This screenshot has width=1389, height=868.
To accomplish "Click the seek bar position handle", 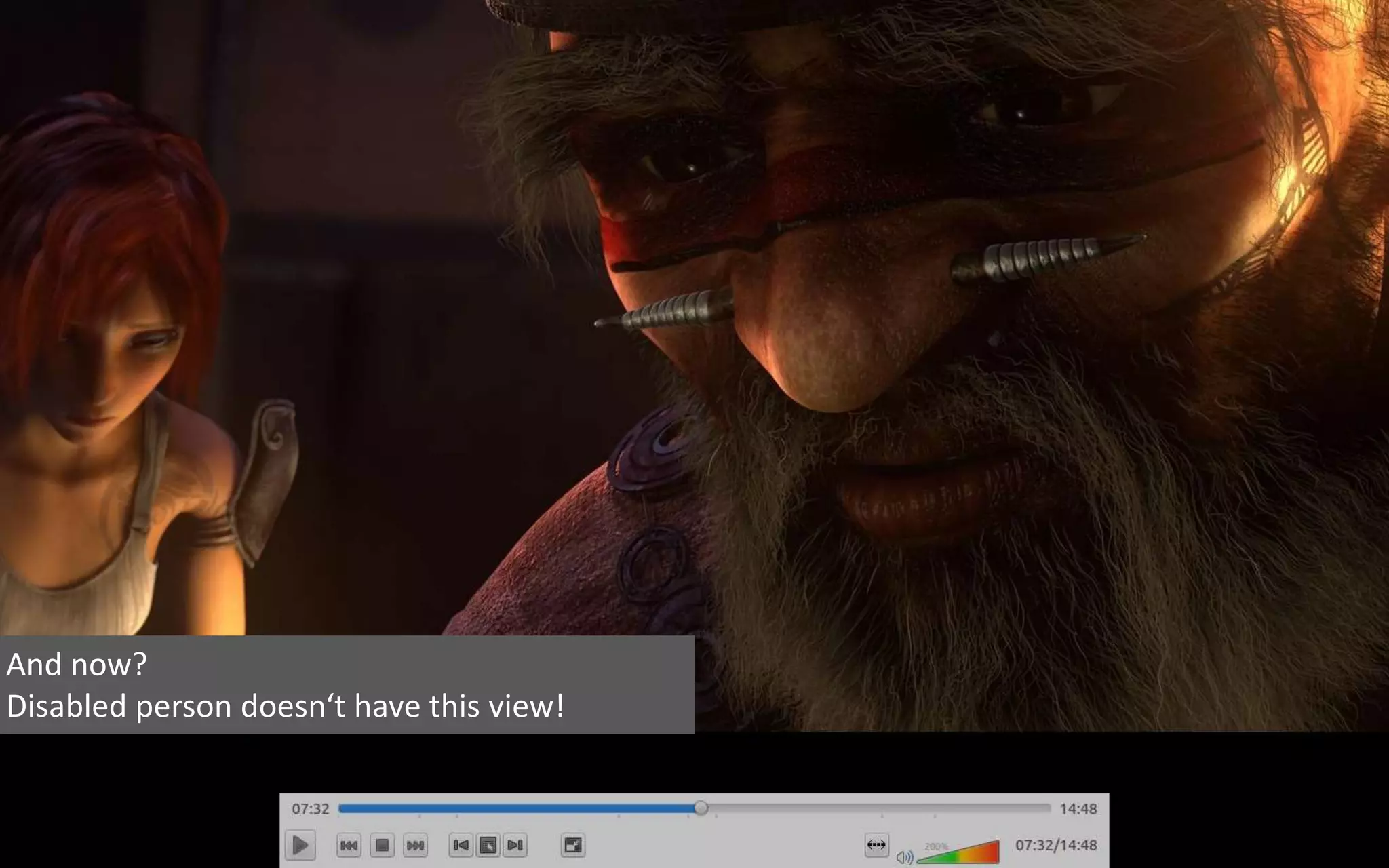I will coord(701,808).
